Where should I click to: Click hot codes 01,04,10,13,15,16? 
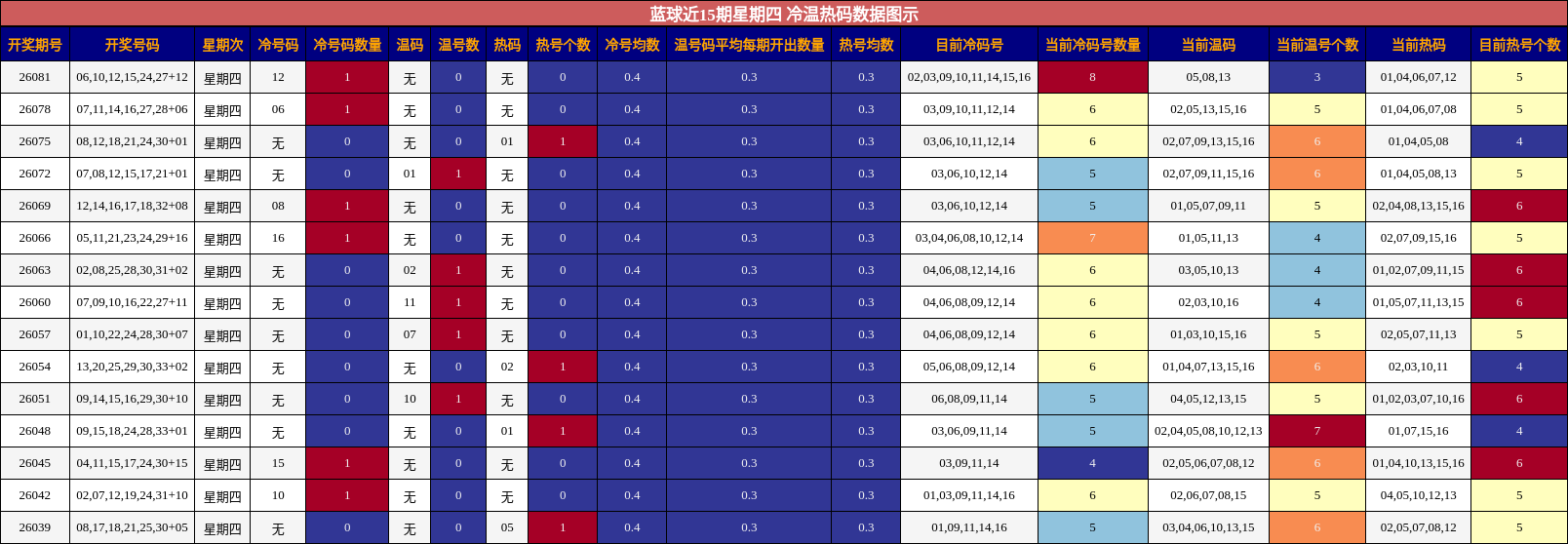coord(1418,463)
